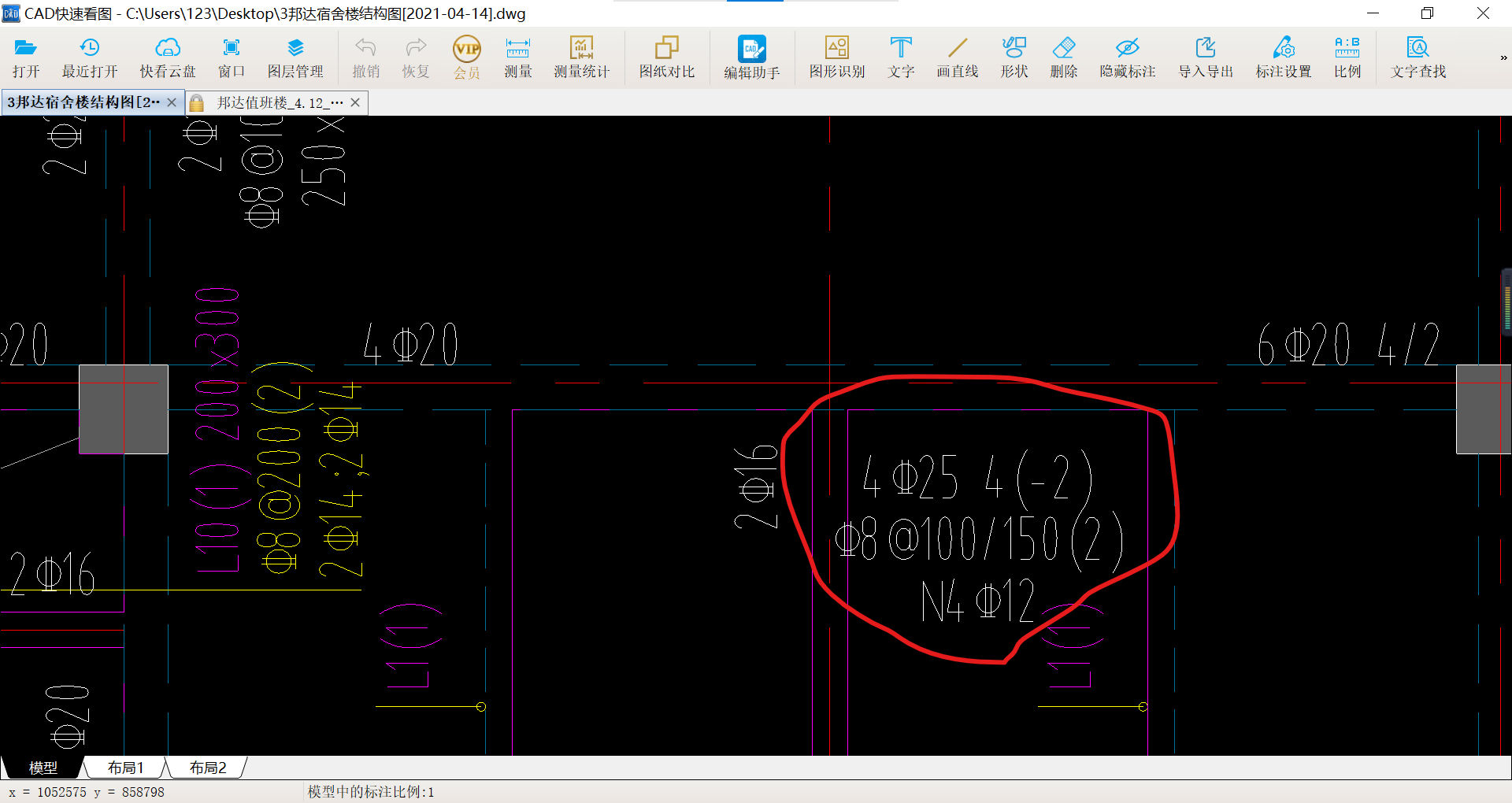The width and height of the screenshot is (1512, 803).
Task: Open 标注设置 annotation settings
Action: pyautogui.click(x=1284, y=57)
